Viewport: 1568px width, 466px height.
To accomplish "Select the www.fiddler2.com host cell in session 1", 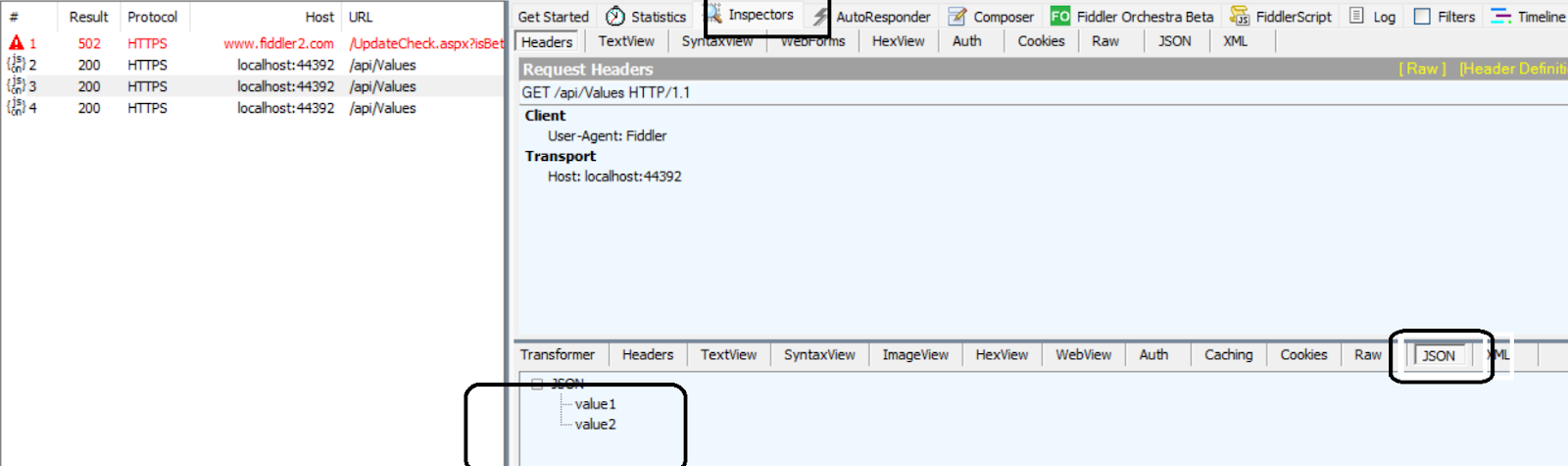I will coord(278,43).
